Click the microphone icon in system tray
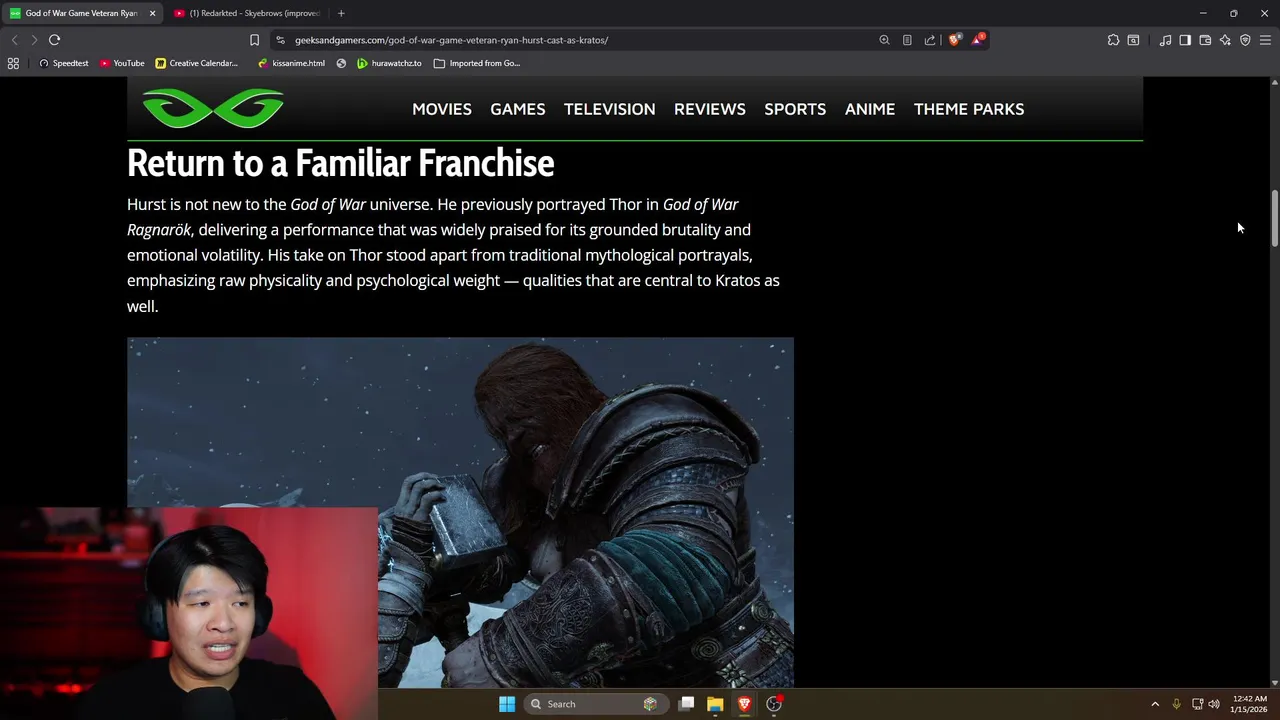The height and width of the screenshot is (720, 1280). point(1176,704)
